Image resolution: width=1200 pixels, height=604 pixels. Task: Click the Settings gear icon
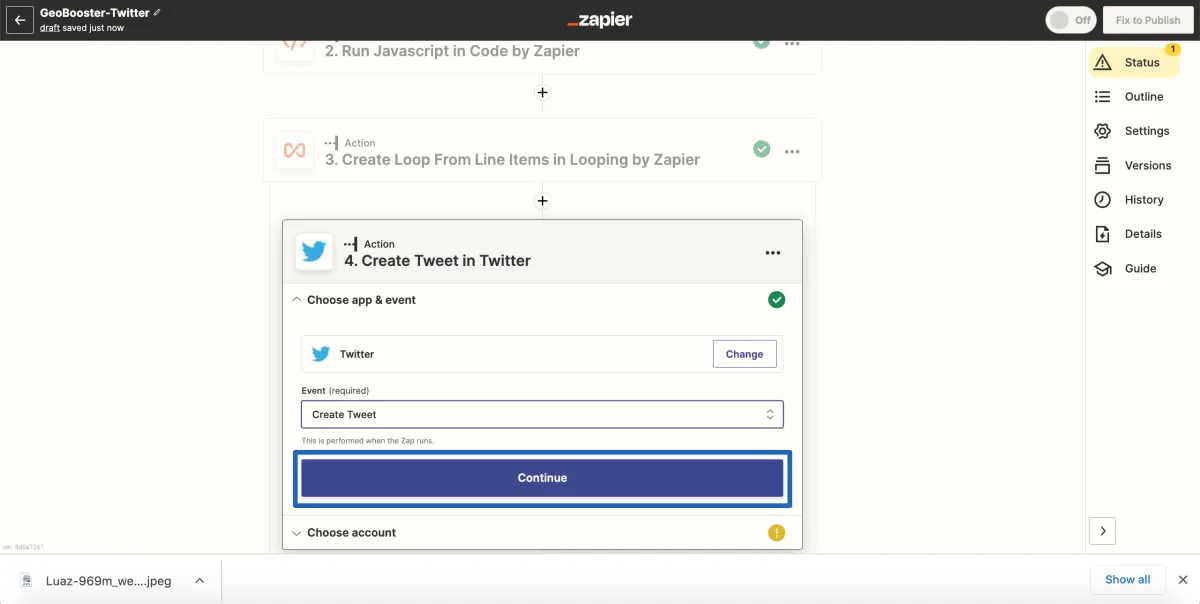[1103, 131]
